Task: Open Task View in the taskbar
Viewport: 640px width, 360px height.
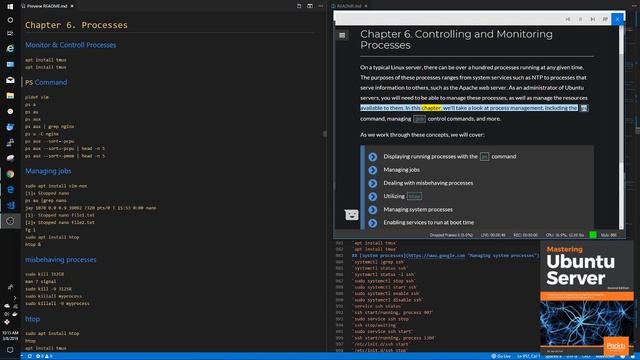Action: click(x=10, y=33)
